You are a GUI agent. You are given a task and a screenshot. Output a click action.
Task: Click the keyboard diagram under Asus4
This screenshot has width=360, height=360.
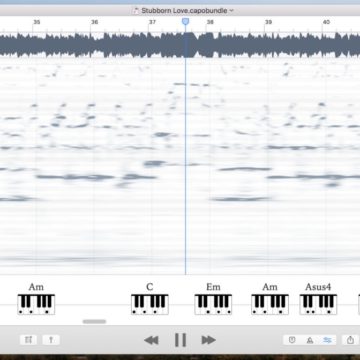click(318, 304)
